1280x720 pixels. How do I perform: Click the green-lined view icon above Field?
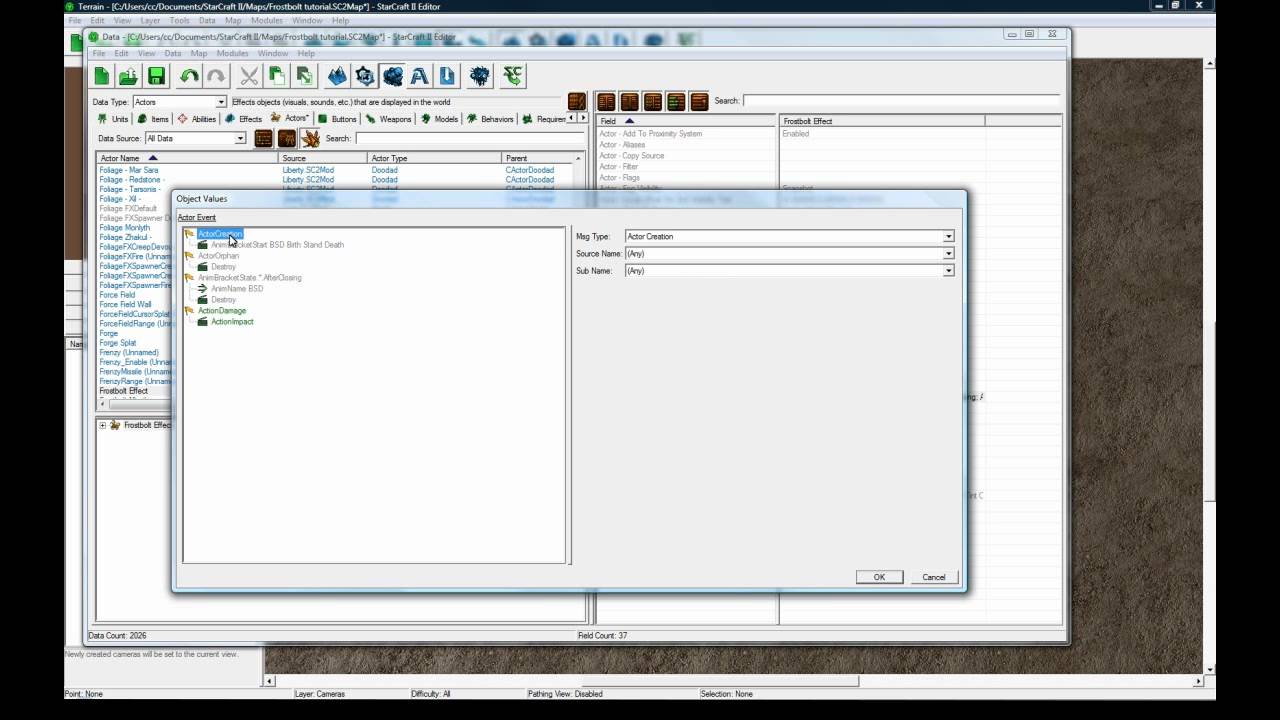(676, 101)
